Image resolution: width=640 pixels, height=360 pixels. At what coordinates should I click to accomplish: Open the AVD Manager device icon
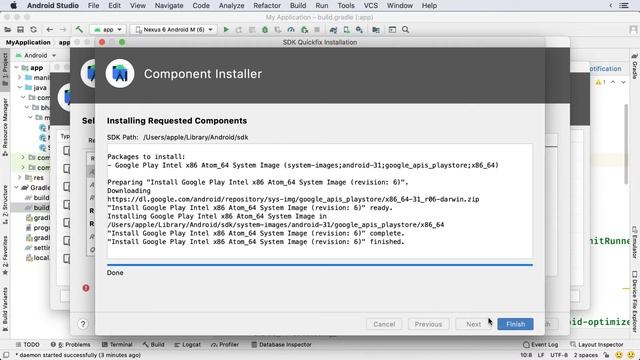pyautogui.click(x=347, y=29)
